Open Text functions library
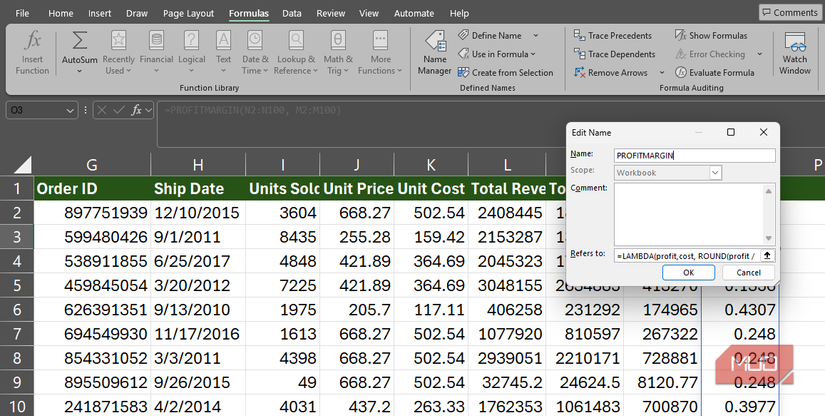Image resolution: width=825 pixels, height=416 pixels. (x=224, y=53)
